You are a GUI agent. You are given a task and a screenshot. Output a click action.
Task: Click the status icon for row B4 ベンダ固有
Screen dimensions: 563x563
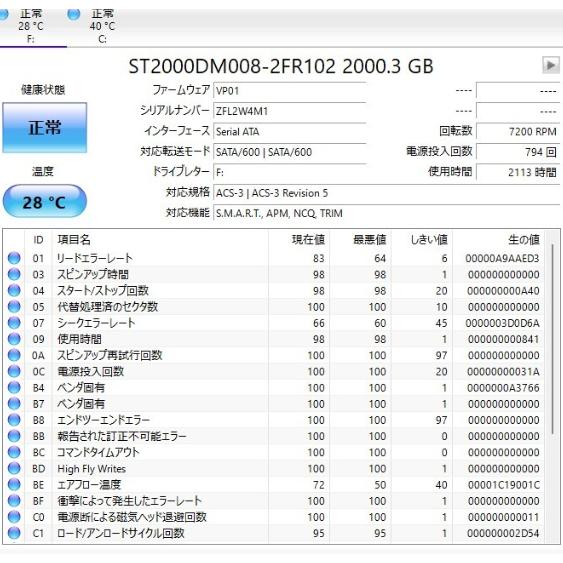tap(14, 387)
